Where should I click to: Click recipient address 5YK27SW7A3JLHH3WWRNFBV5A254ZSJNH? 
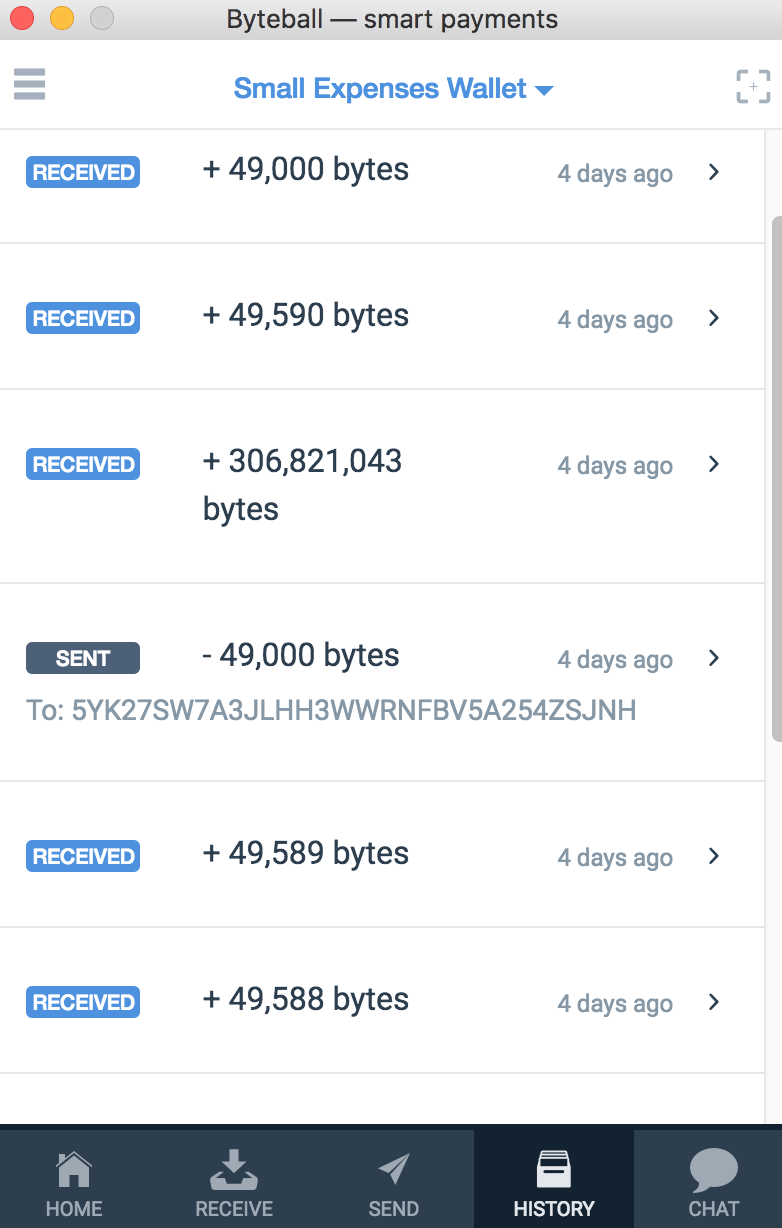pyautogui.click(x=354, y=711)
